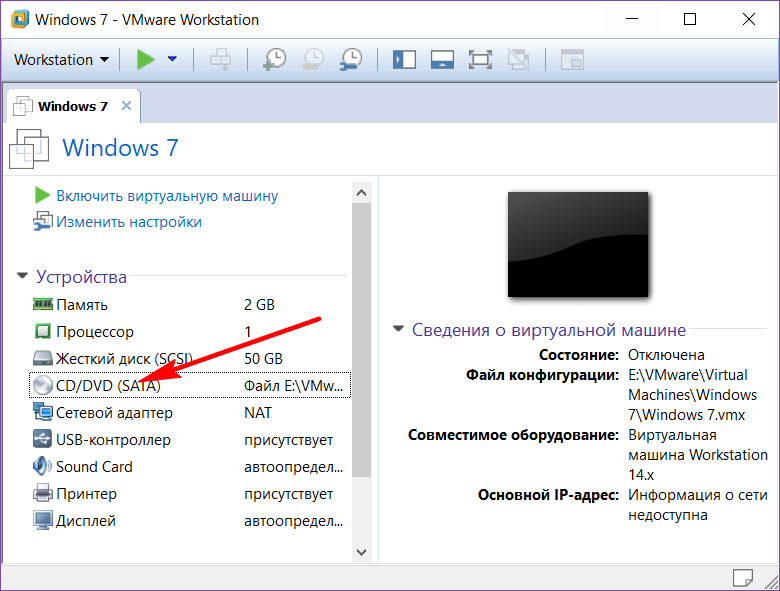780x591 pixels.
Task: Close the Windows 7 tab
Action: pyautogui.click(x=126, y=105)
